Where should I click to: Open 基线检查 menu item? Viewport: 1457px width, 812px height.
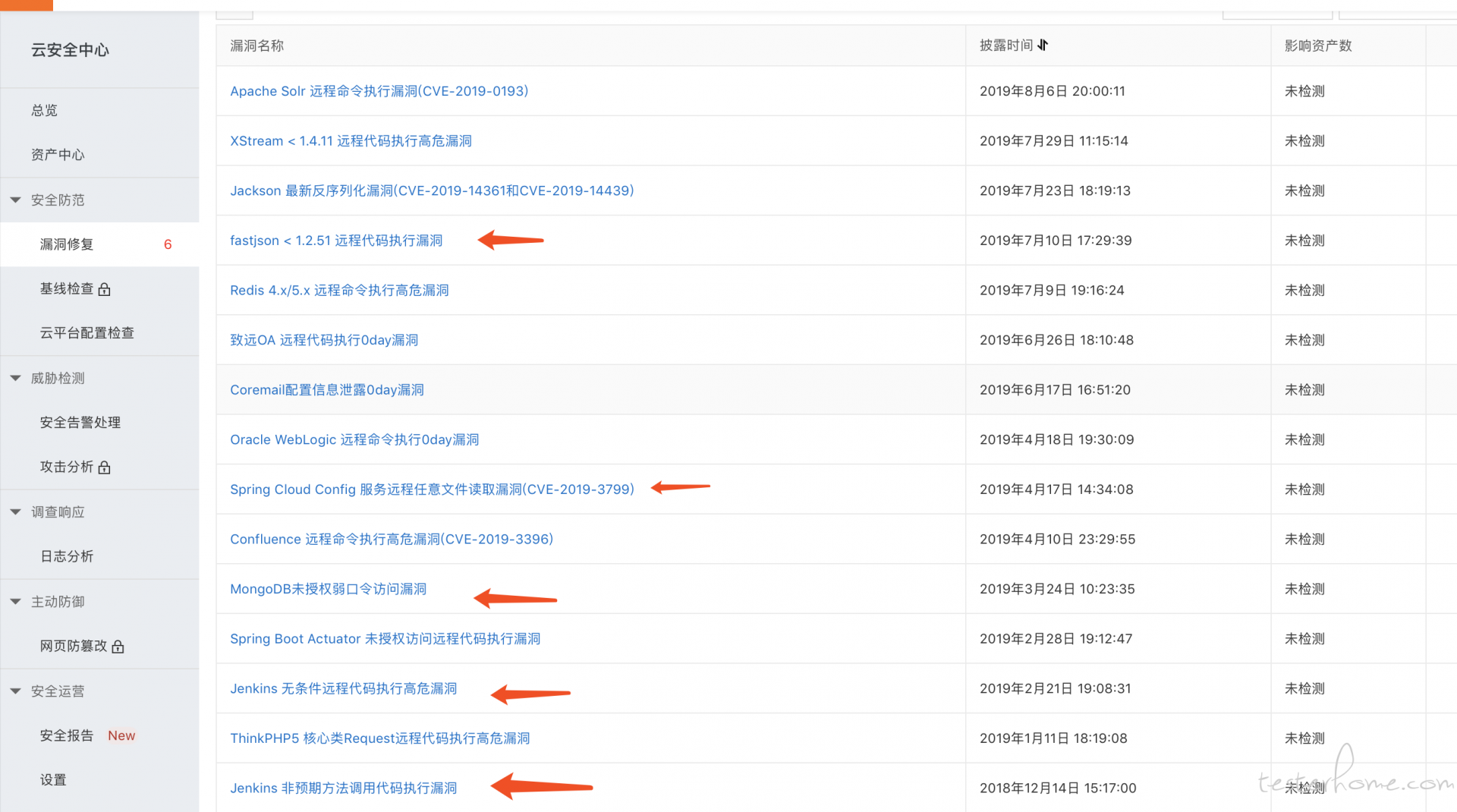tap(67, 288)
